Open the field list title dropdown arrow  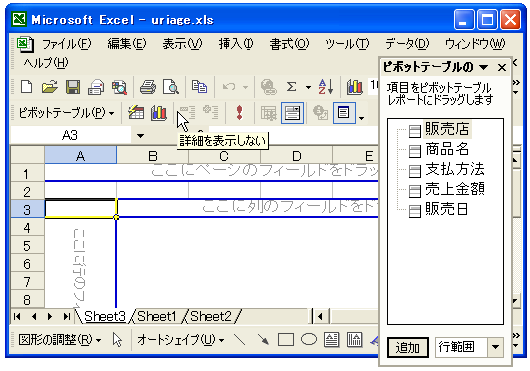pos(484,67)
